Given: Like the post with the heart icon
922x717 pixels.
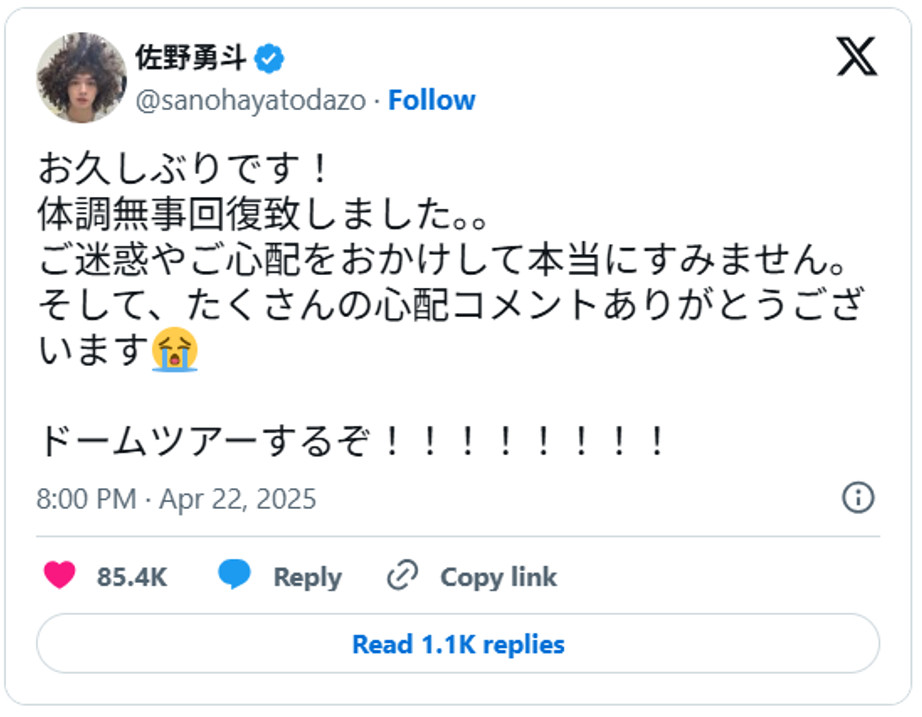Looking at the screenshot, I should coord(60,576).
